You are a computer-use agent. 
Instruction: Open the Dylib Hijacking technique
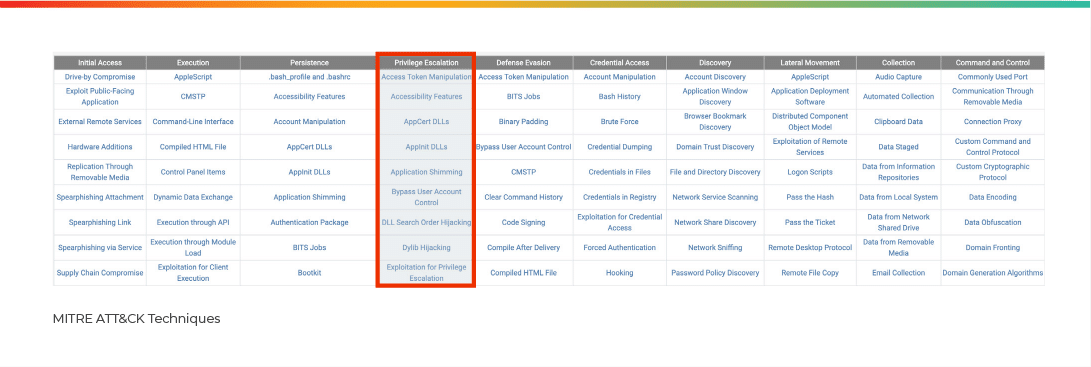[x=427, y=247]
